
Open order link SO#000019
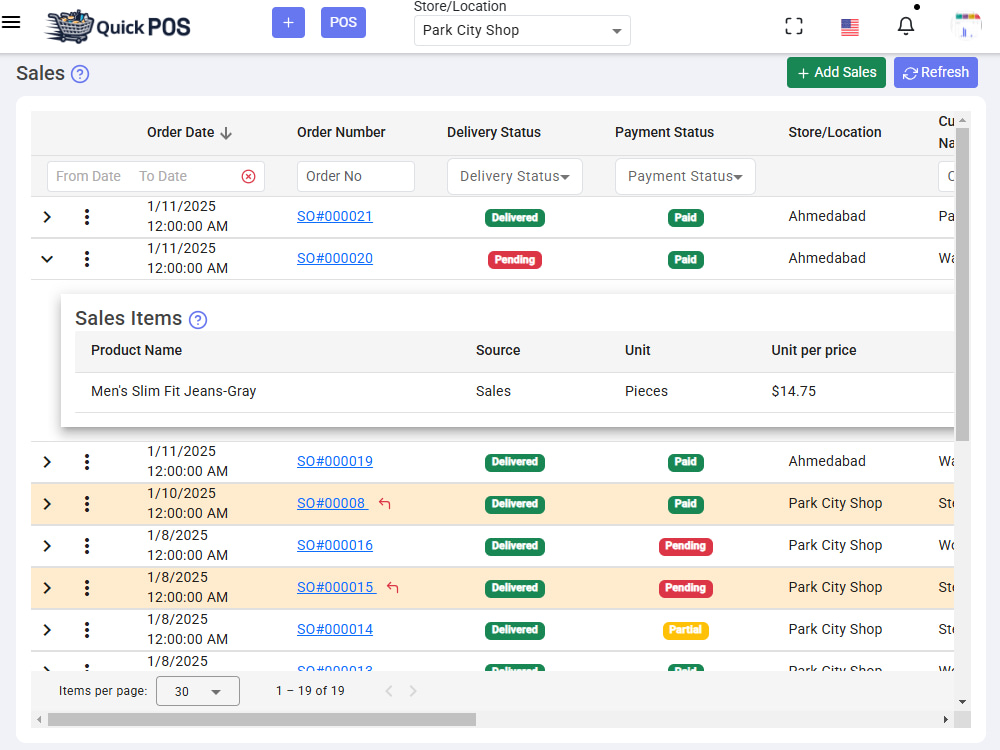[x=335, y=461]
